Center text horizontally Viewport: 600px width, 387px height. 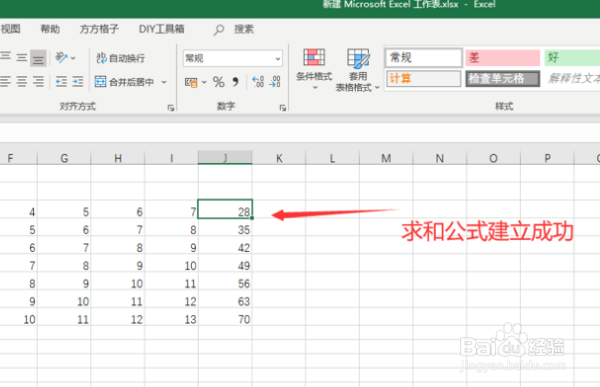(x=22, y=82)
